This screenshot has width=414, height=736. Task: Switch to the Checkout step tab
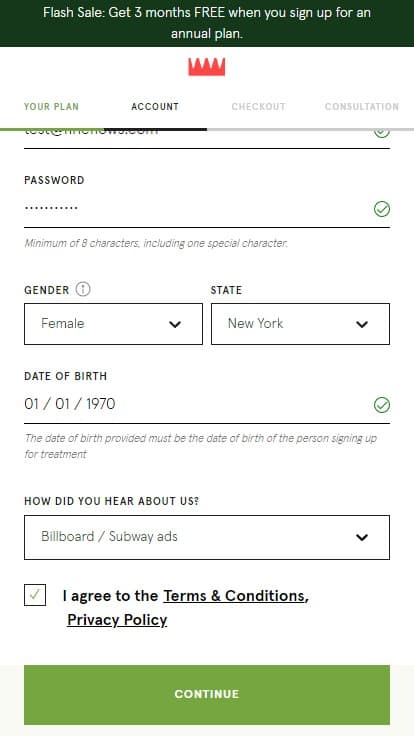[x=259, y=107]
